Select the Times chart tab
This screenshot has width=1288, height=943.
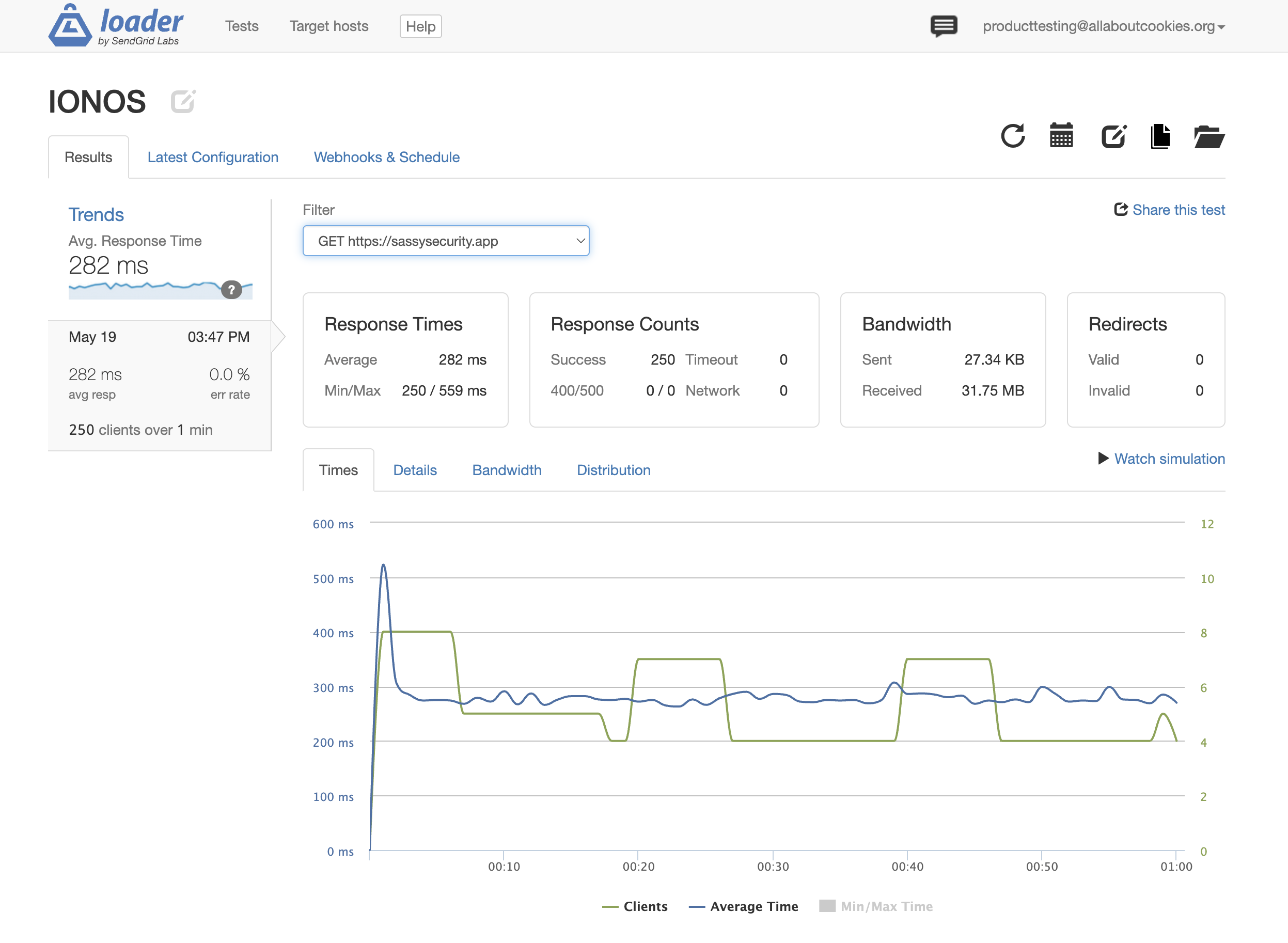(x=338, y=470)
